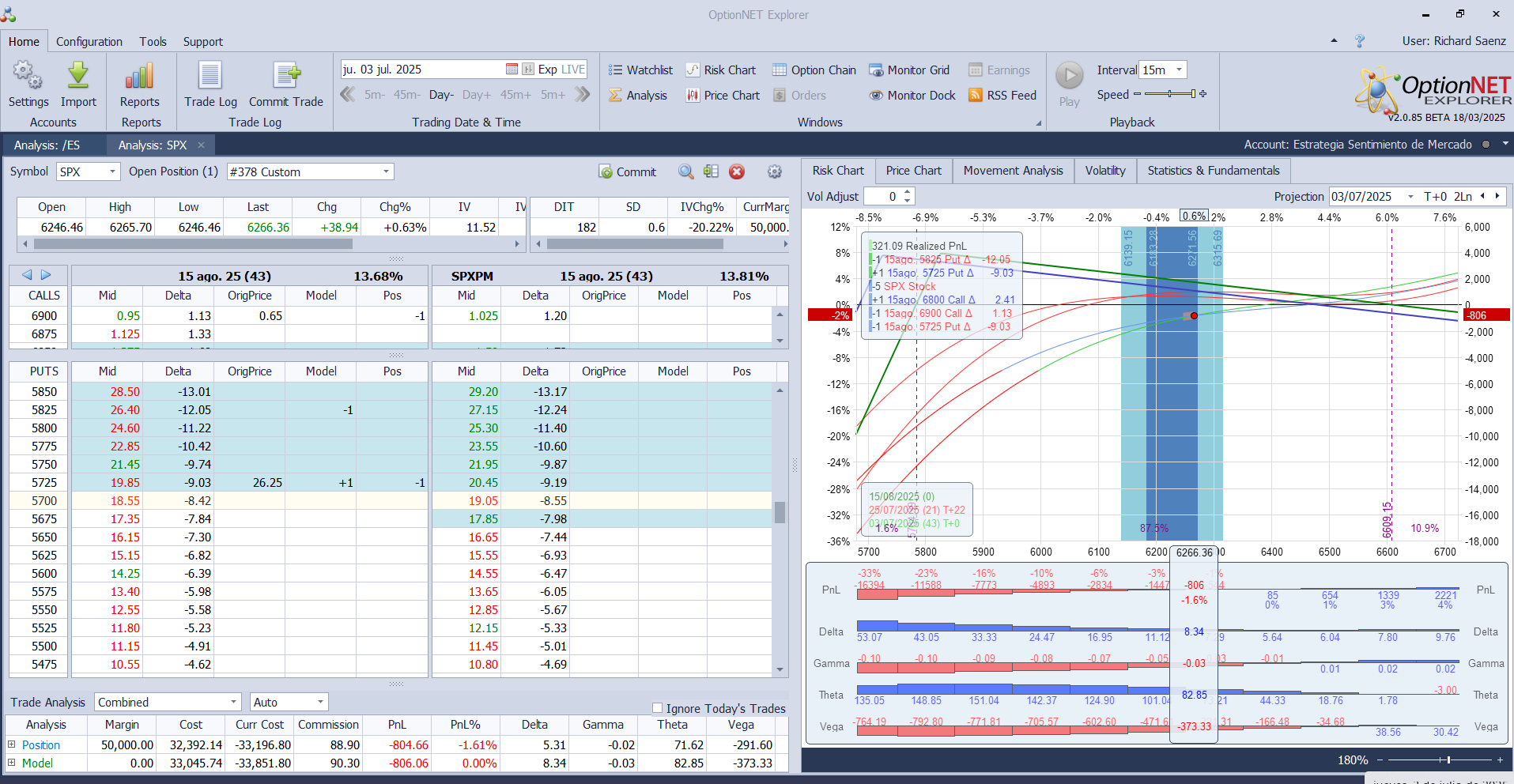Open the calendar picker in trading date field
This screenshot has width=1514, height=784.
tap(512, 70)
